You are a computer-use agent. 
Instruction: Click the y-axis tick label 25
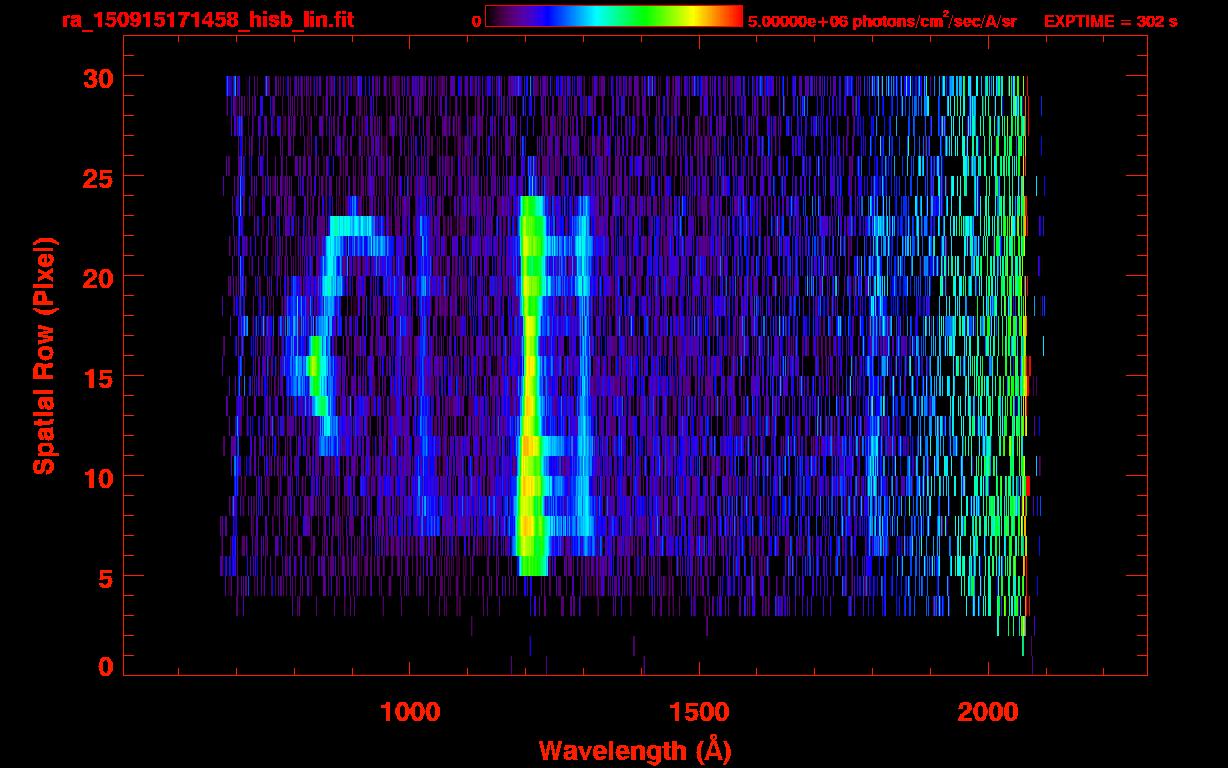pyautogui.click(x=97, y=177)
